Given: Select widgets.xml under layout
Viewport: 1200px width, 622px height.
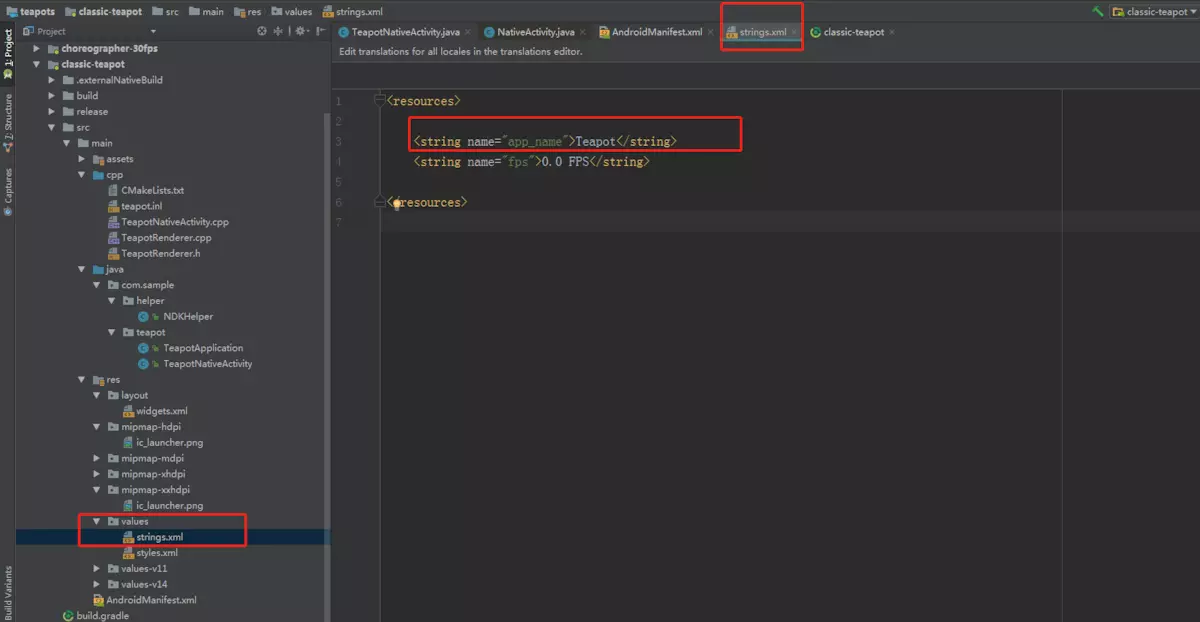Looking at the screenshot, I should click(155, 411).
